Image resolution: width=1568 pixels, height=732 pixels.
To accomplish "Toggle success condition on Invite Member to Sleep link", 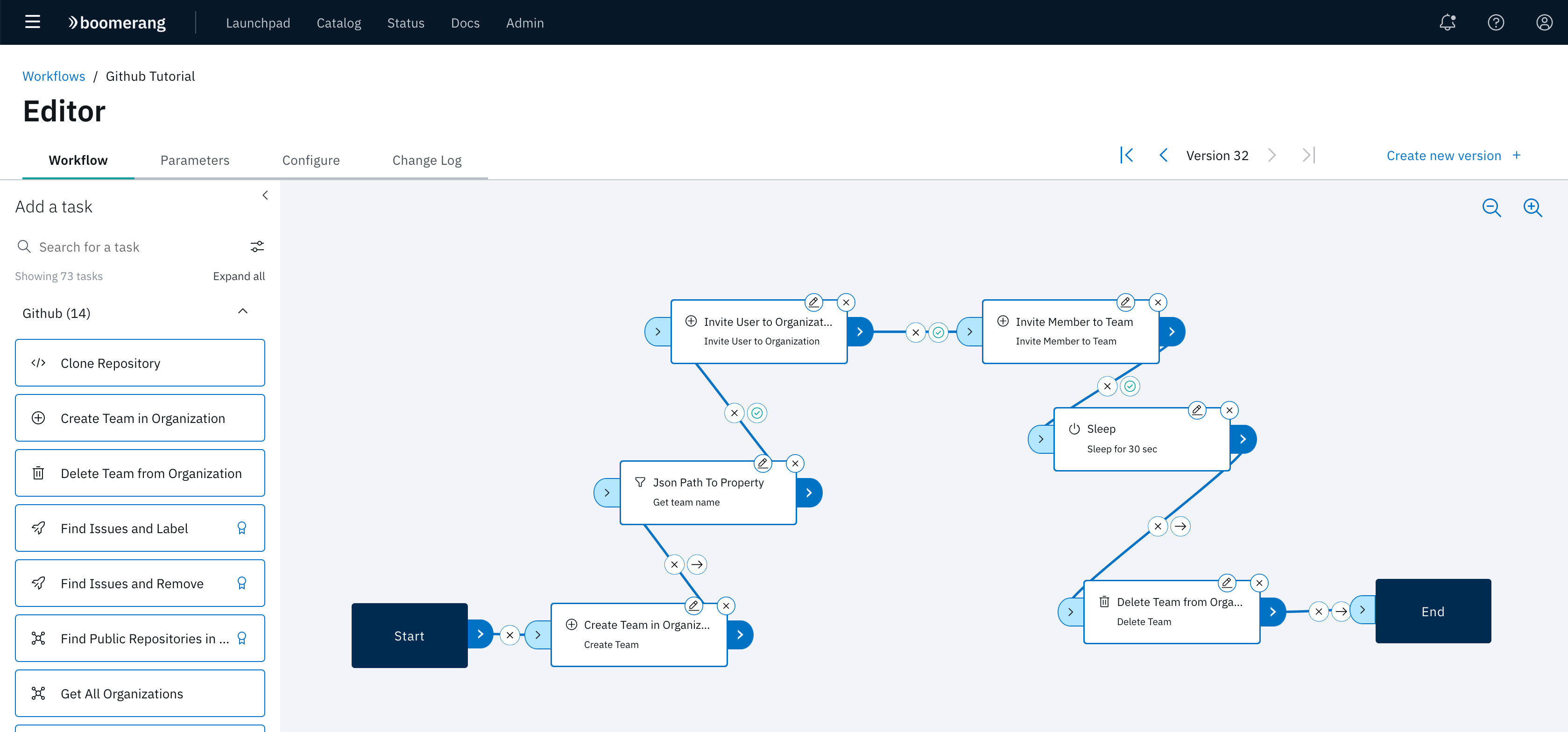I will tap(1130, 386).
